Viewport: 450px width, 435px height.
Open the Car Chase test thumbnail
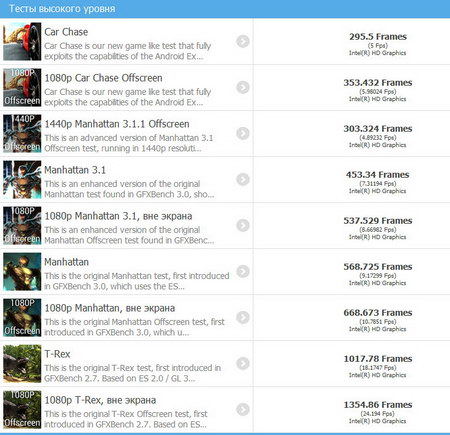(22, 41)
